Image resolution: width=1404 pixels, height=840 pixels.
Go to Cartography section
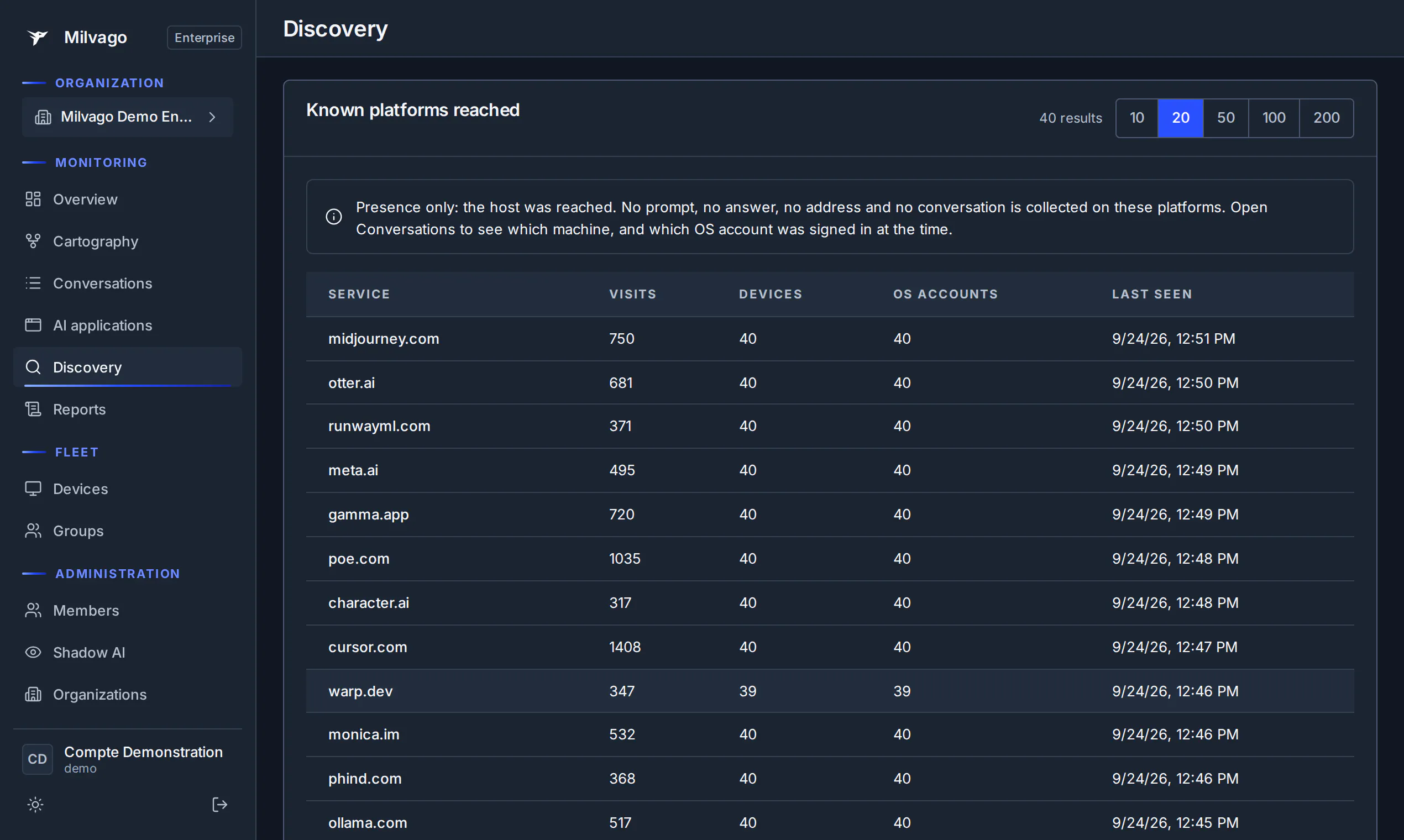[127, 241]
